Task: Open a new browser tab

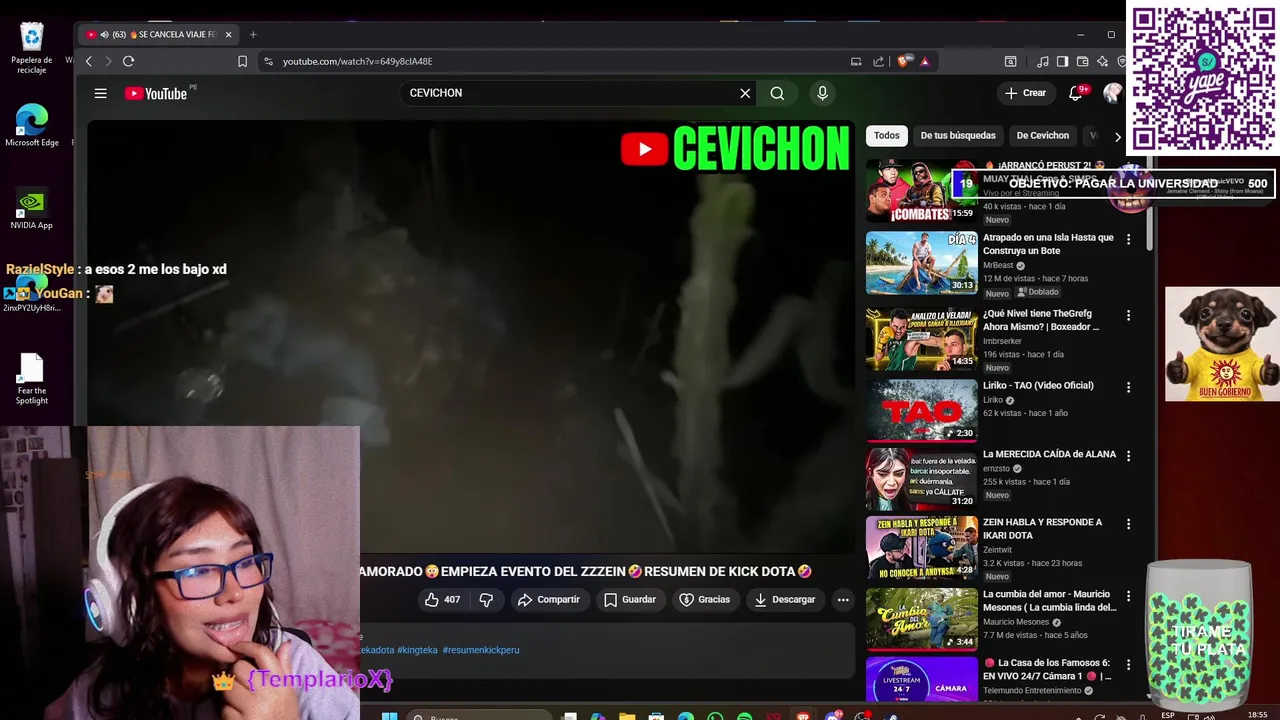Action: pos(253,34)
